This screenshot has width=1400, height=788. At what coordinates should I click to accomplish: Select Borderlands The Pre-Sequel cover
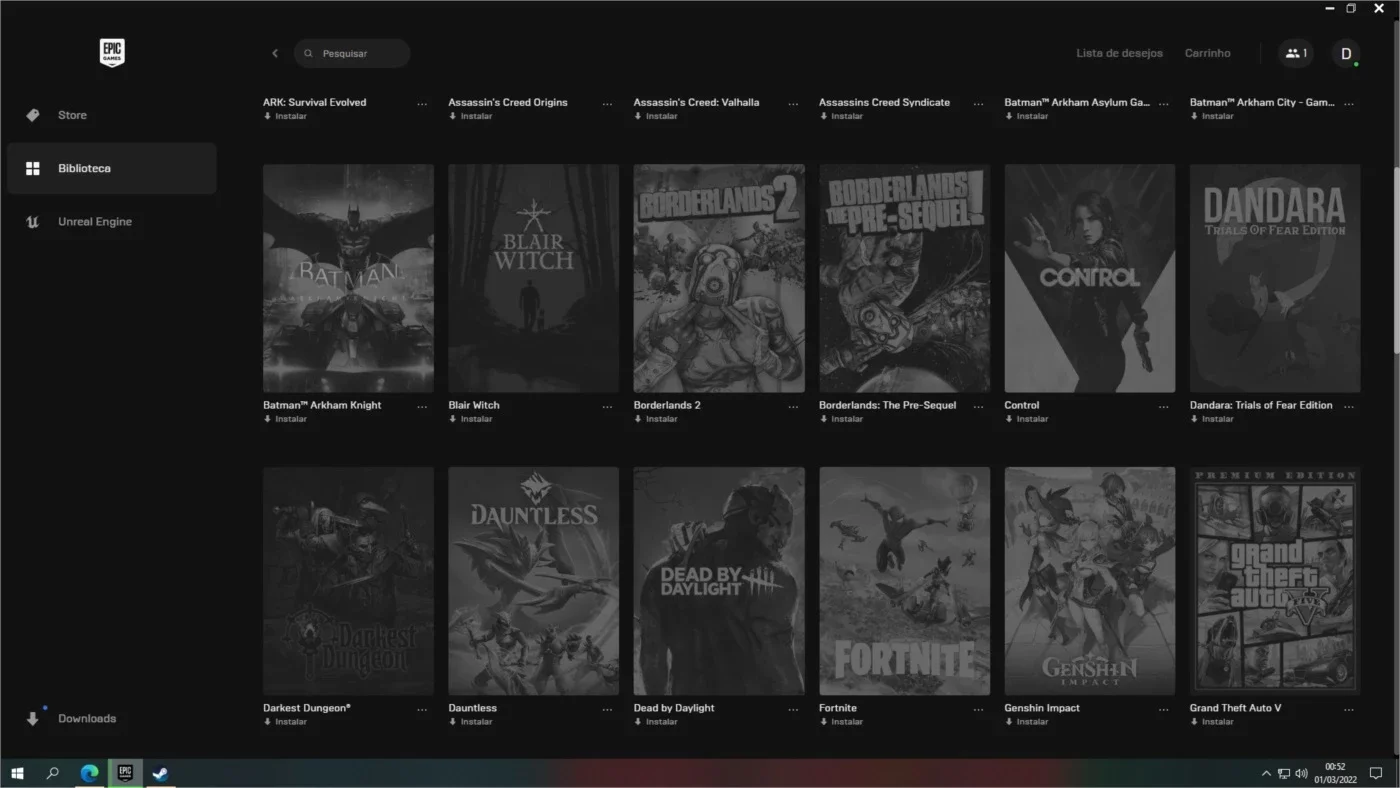tap(905, 278)
